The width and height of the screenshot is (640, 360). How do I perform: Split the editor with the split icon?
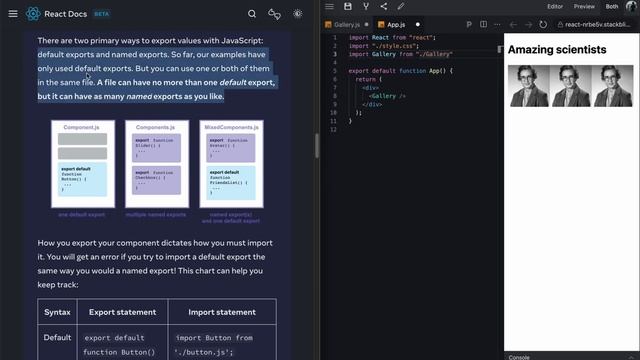tap(483, 24)
